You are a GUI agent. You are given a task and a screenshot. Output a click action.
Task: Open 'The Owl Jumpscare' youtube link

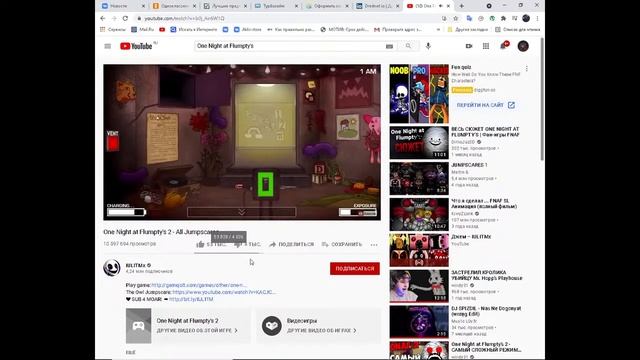(224, 292)
